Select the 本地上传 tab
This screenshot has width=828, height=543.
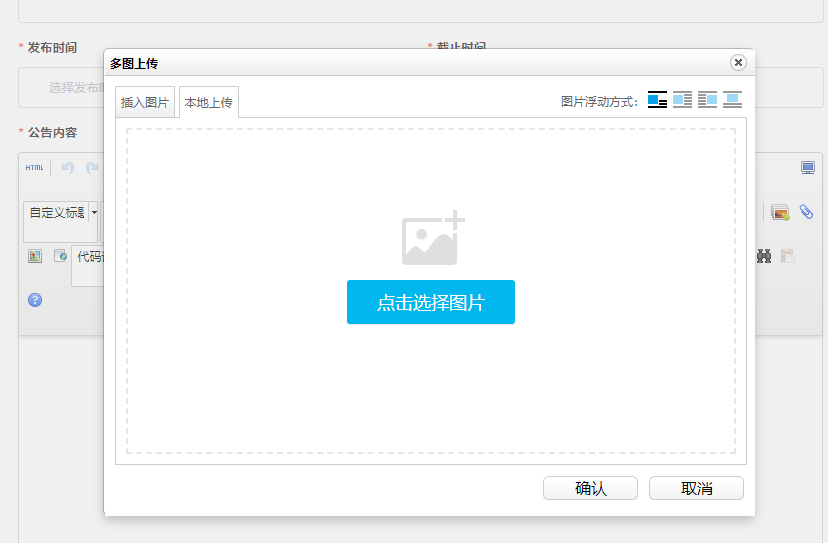(209, 102)
